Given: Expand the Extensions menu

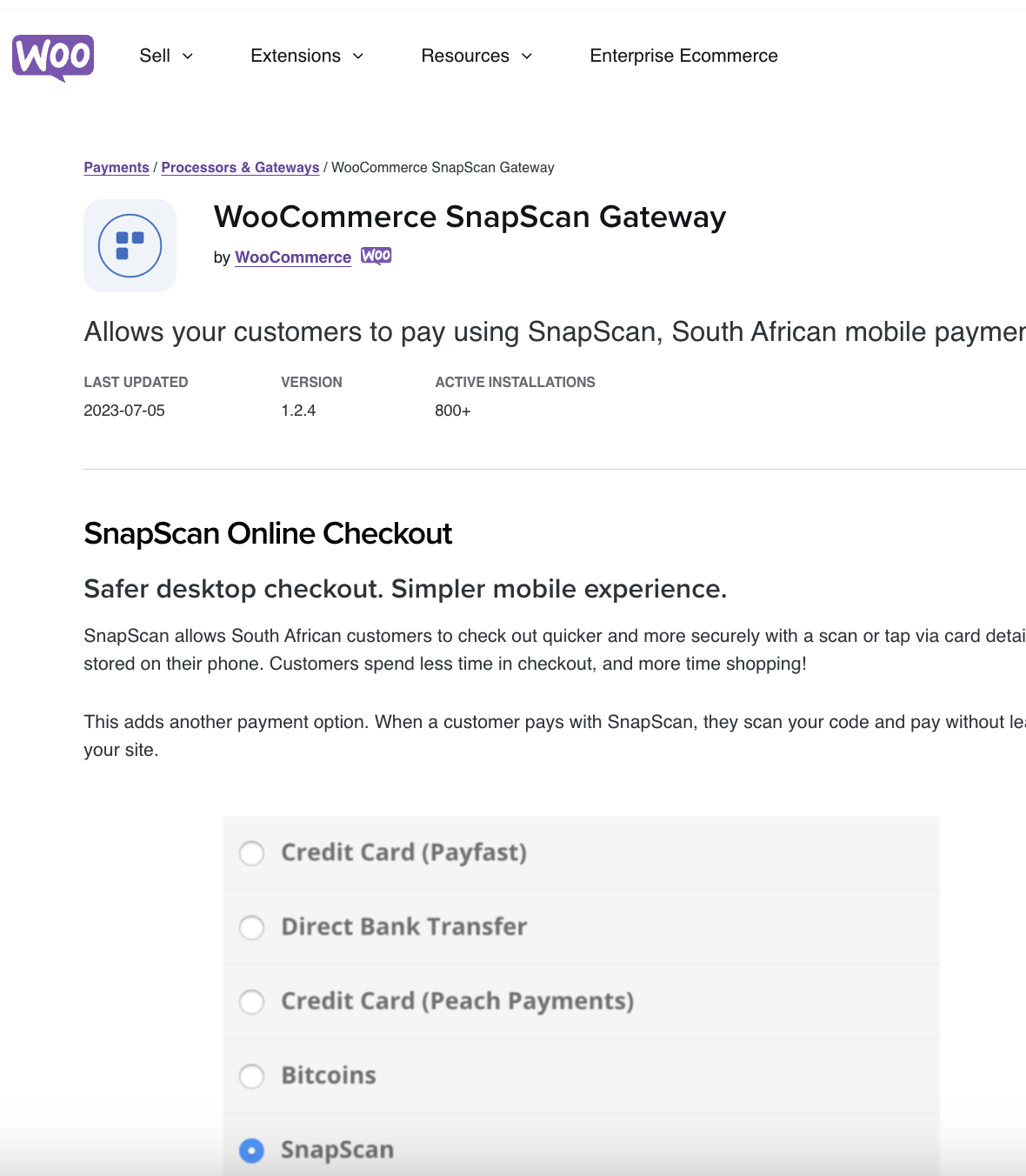Looking at the screenshot, I should pos(296,57).
